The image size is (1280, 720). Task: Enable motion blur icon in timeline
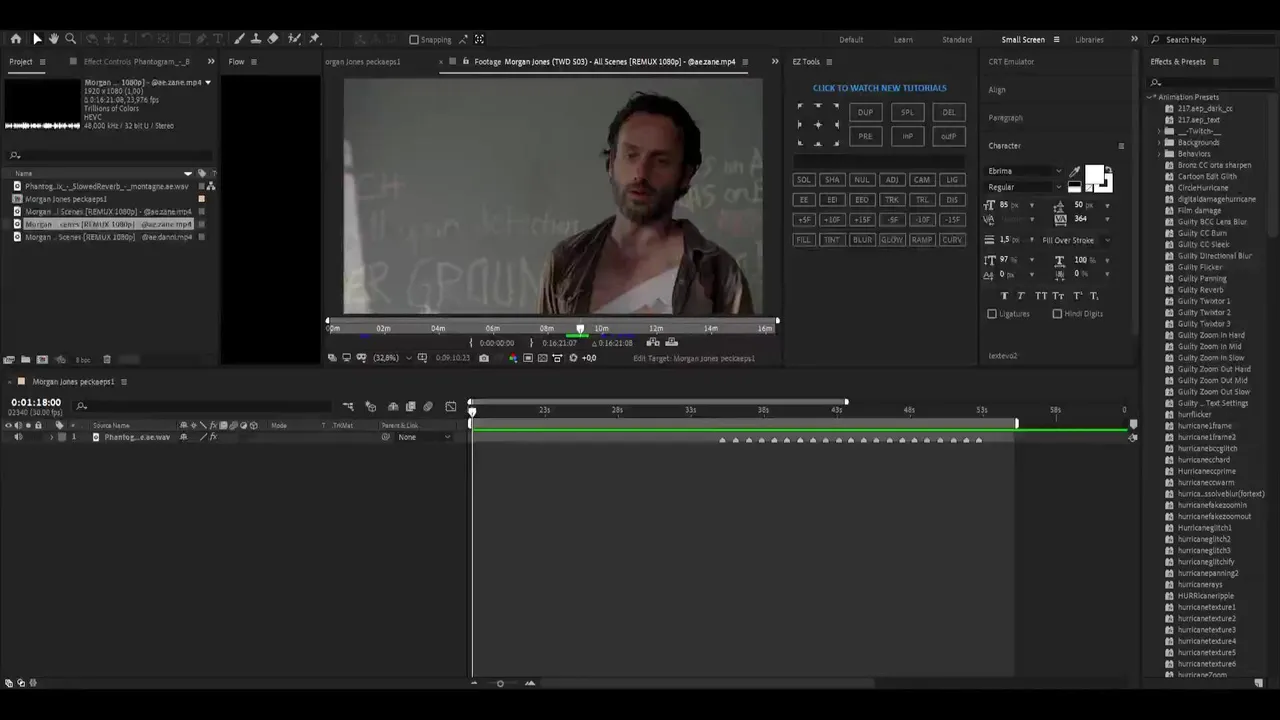click(x=428, y=407)
